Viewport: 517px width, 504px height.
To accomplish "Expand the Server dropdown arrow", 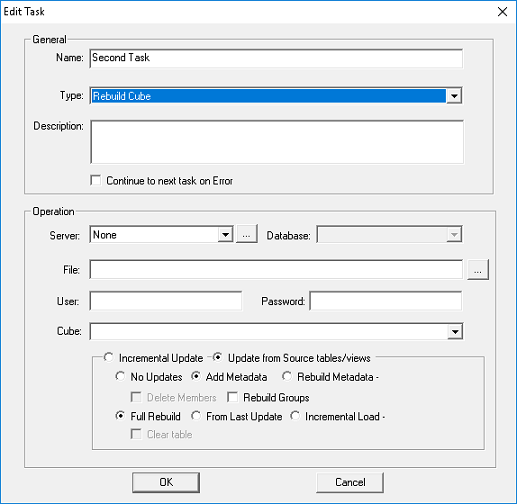I will tap(225, 235).
